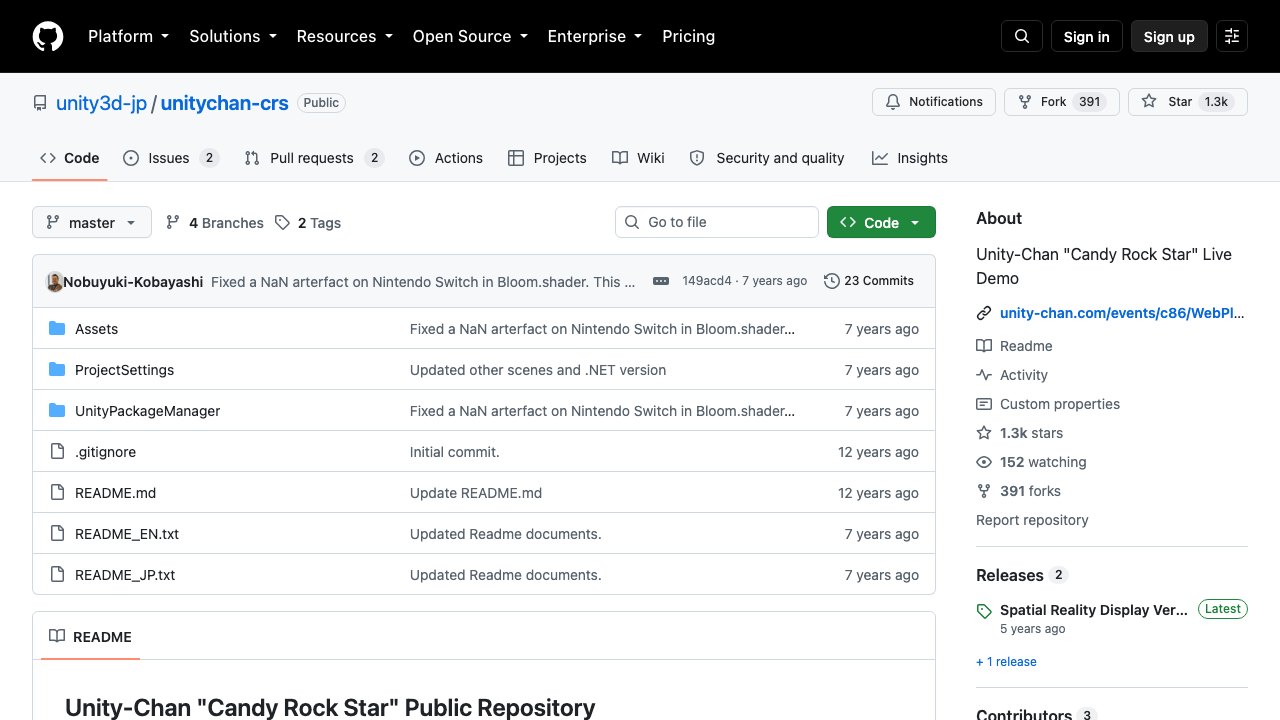The height and width of the screenshot is (720, 1280).
Task: Expand the Platform dropdown menu
Action: coord(128,36)
